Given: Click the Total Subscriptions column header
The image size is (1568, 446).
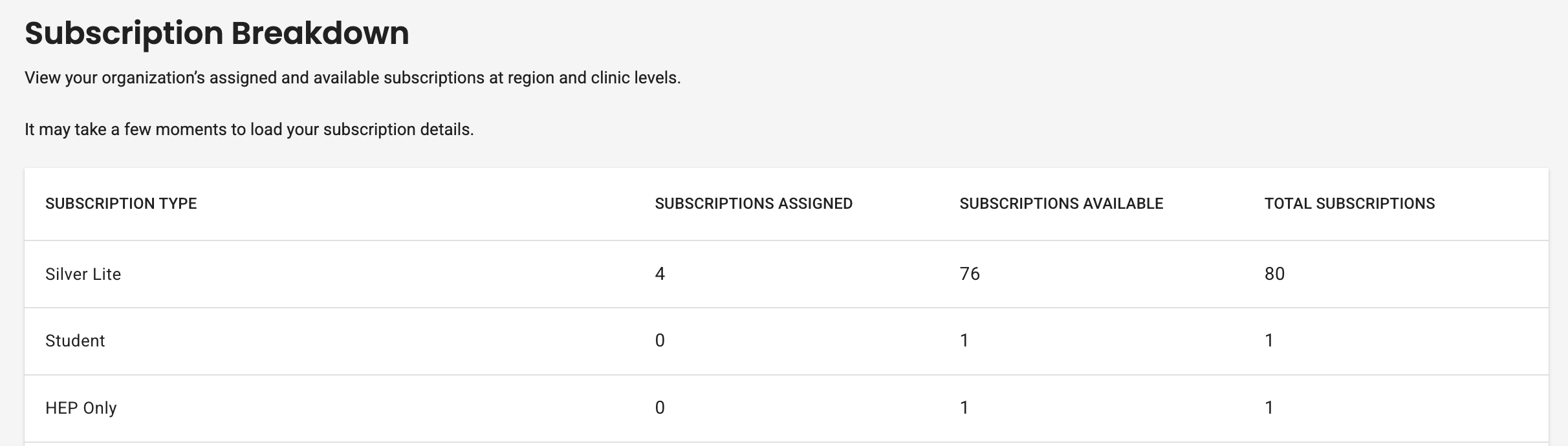Looking at the screenshot, I should (1349, 204).
